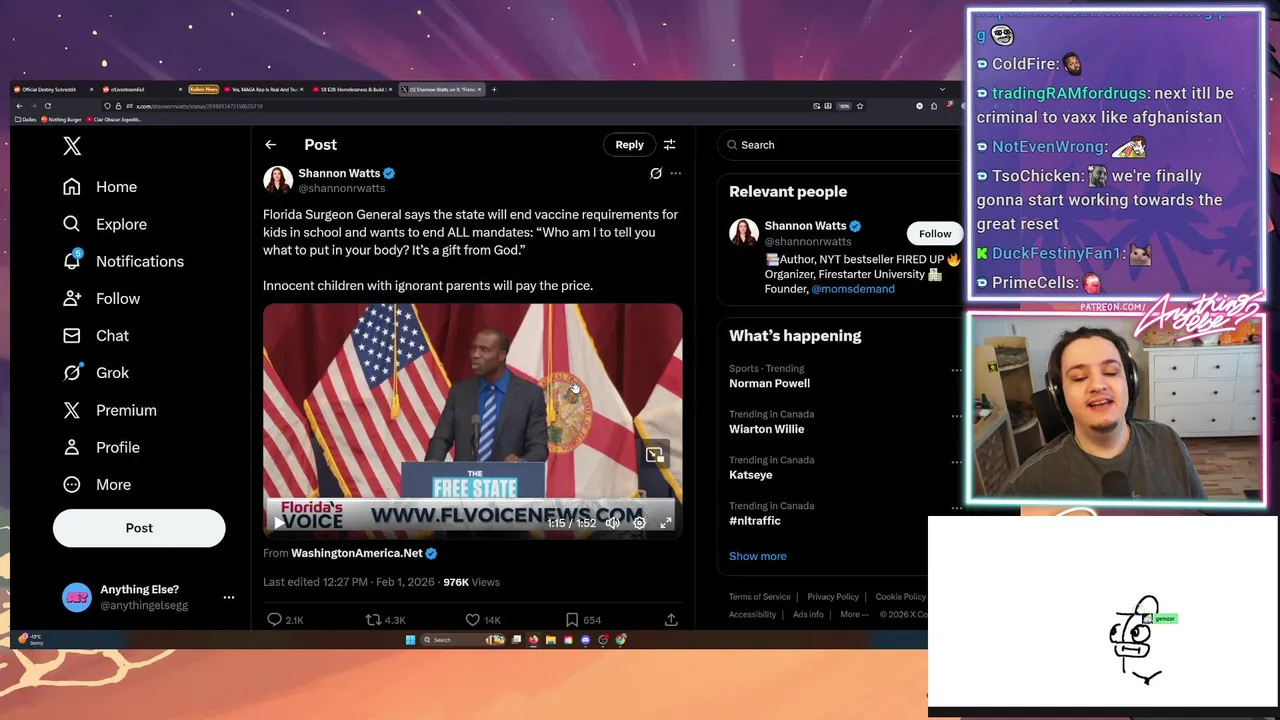Open account menu dots next to Anything Else?
Screen dimensions: 1280x720
229,597
